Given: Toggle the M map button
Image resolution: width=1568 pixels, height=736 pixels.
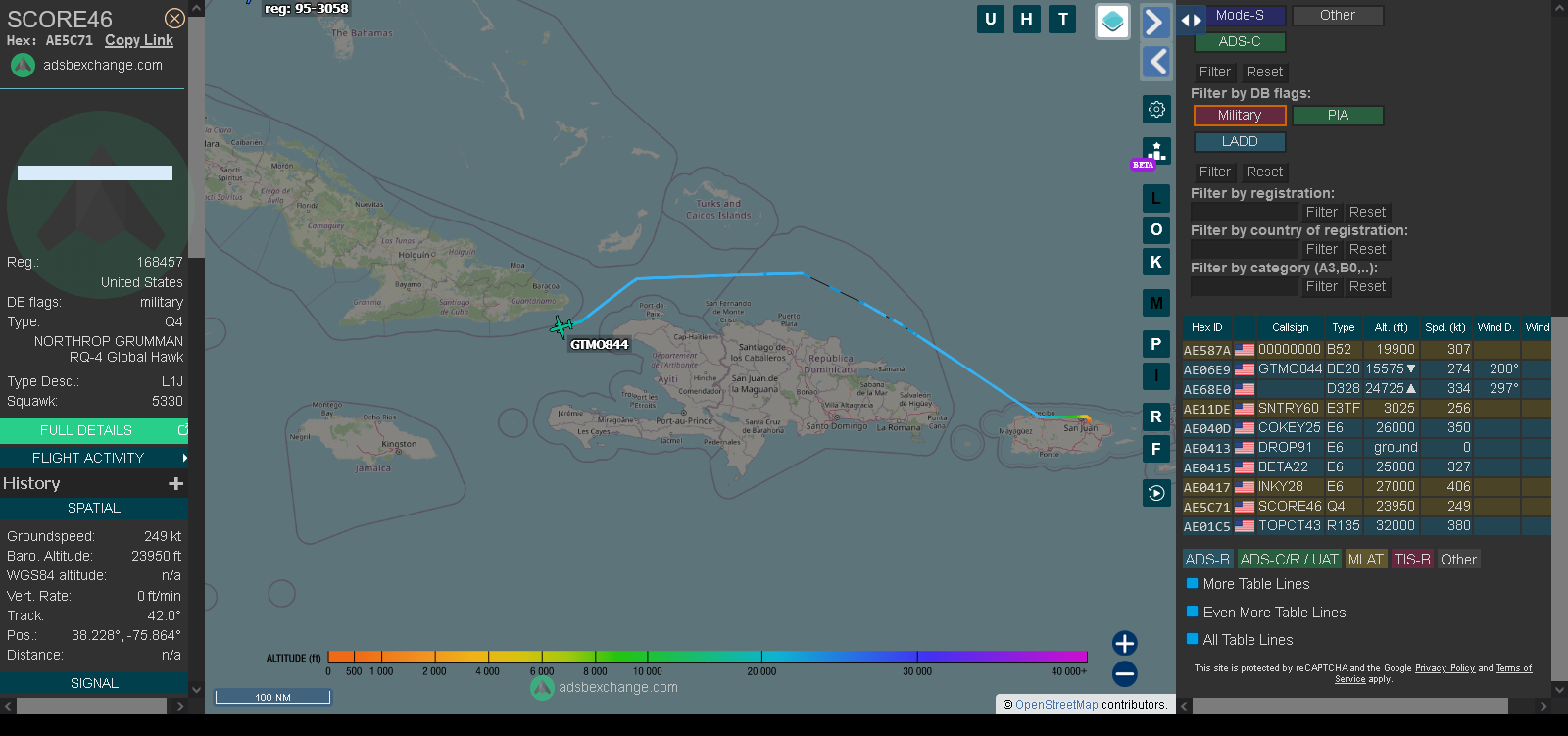Looking at the screenshot, I should (1156, 303).
